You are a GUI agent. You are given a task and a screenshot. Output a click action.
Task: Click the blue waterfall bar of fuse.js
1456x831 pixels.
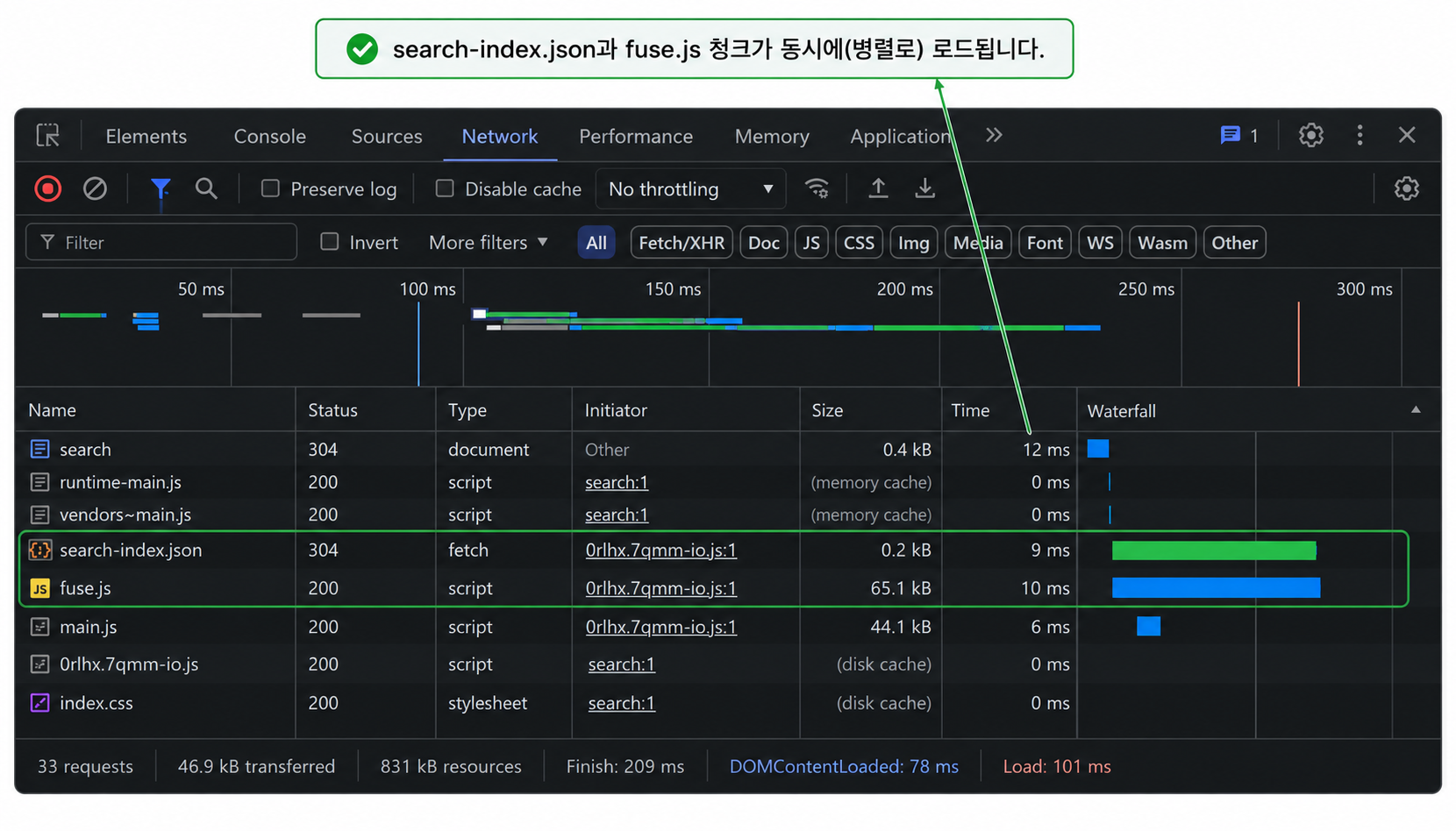(1217, 587)
